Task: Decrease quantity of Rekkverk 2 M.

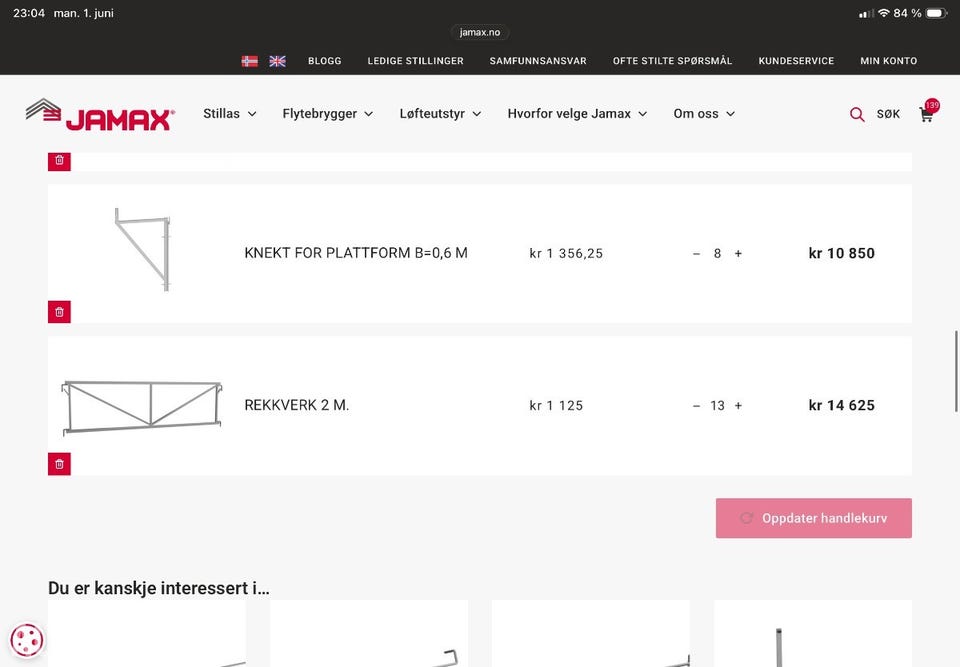Action: coord(696,405)
